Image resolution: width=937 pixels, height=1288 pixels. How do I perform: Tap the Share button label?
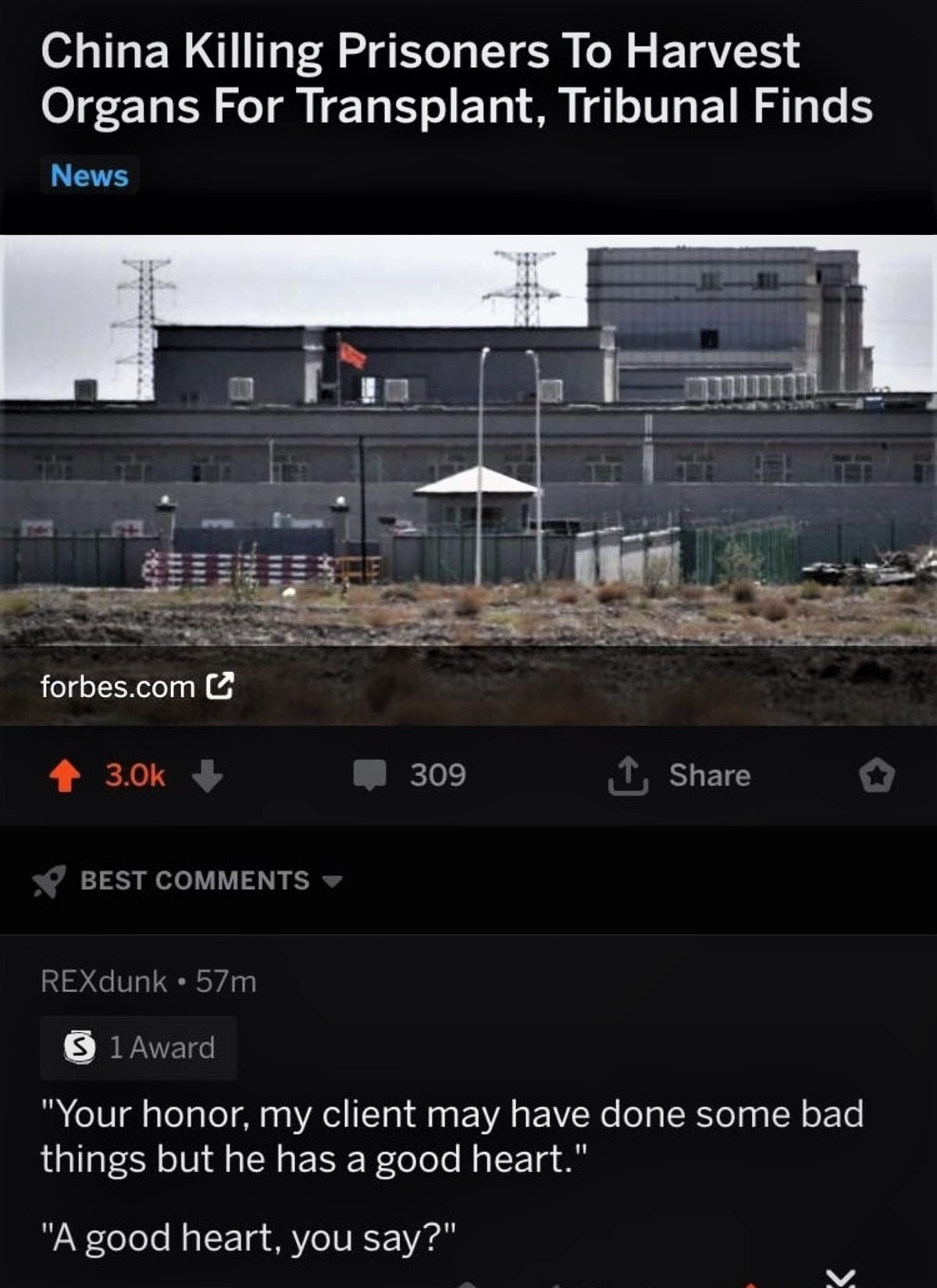coord(710,776)
